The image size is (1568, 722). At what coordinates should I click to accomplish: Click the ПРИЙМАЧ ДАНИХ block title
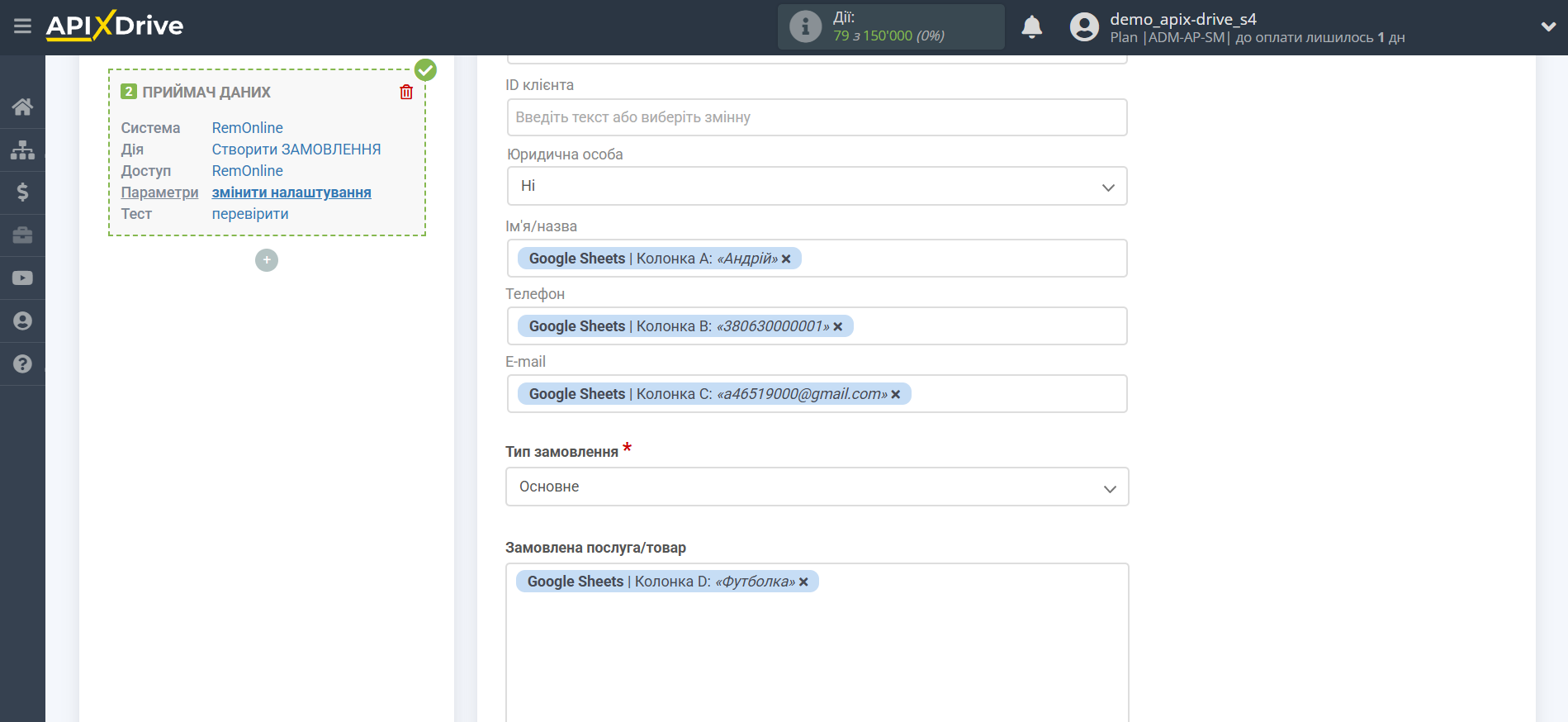(x=206, y=93)
